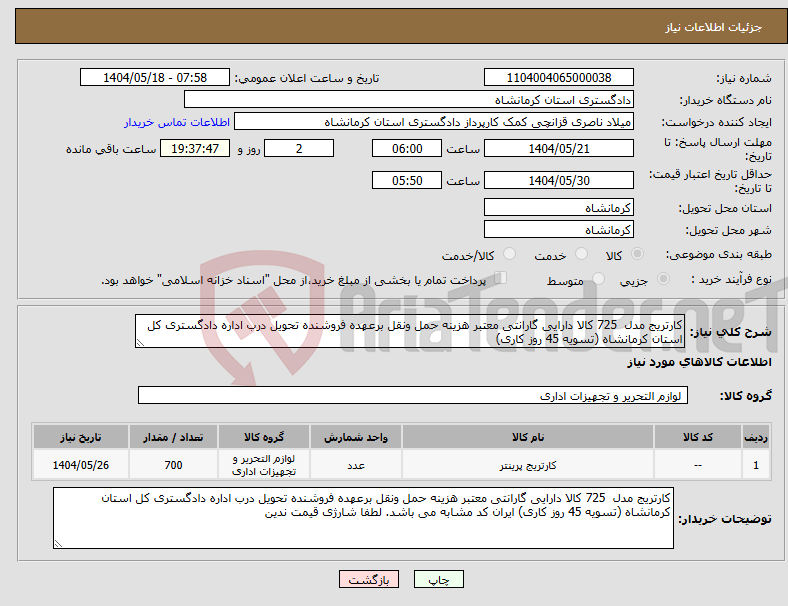Click the جزئیات اطلاعات نیاز page header

tap(714, 27)
